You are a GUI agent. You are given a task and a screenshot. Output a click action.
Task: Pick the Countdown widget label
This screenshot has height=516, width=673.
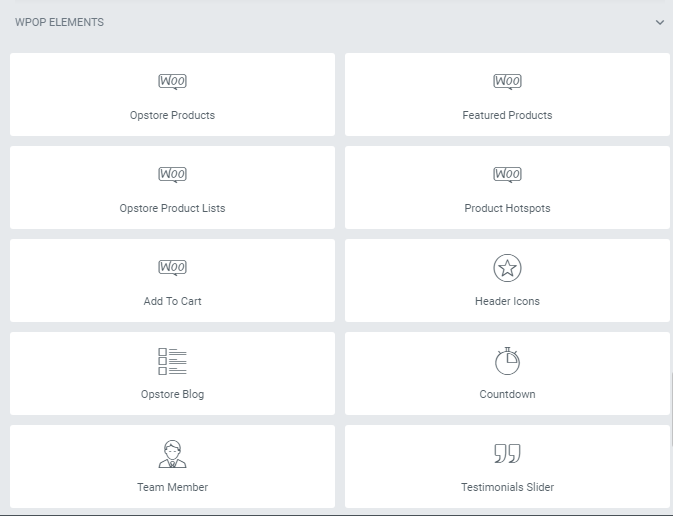pos(507,394)
